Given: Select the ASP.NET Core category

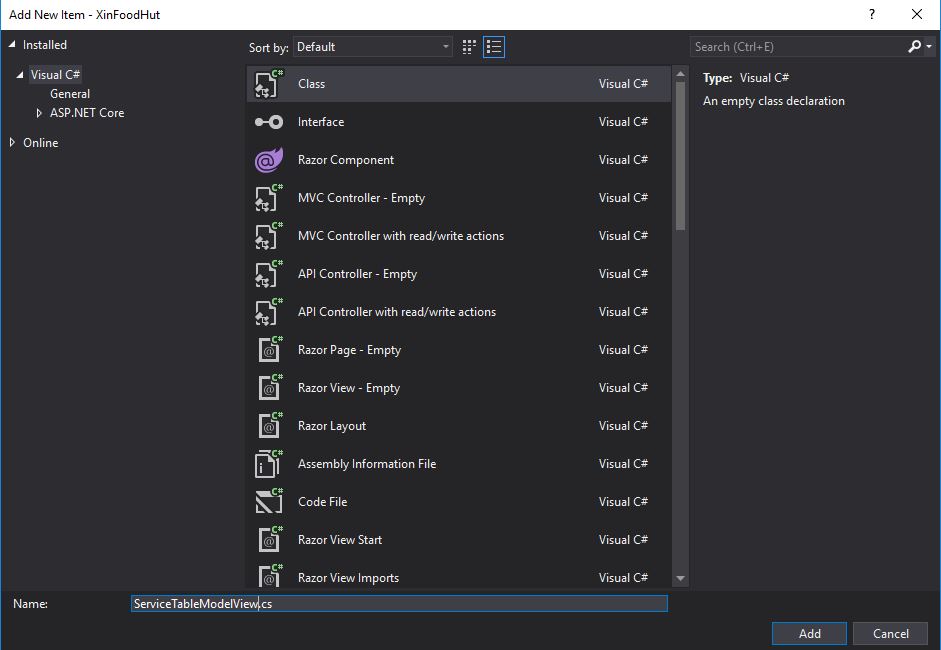Looking at the screenshot, I should pos(87,113).
